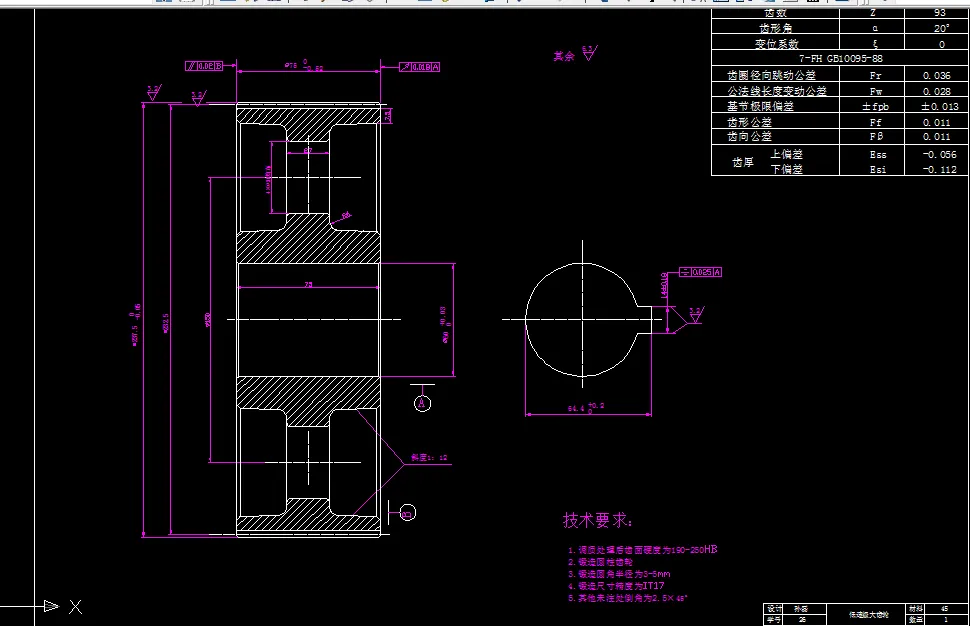Screen dimensions: 970x626
Task: Click the 材料 cell in the title block
Action: (x=916, y=609)
